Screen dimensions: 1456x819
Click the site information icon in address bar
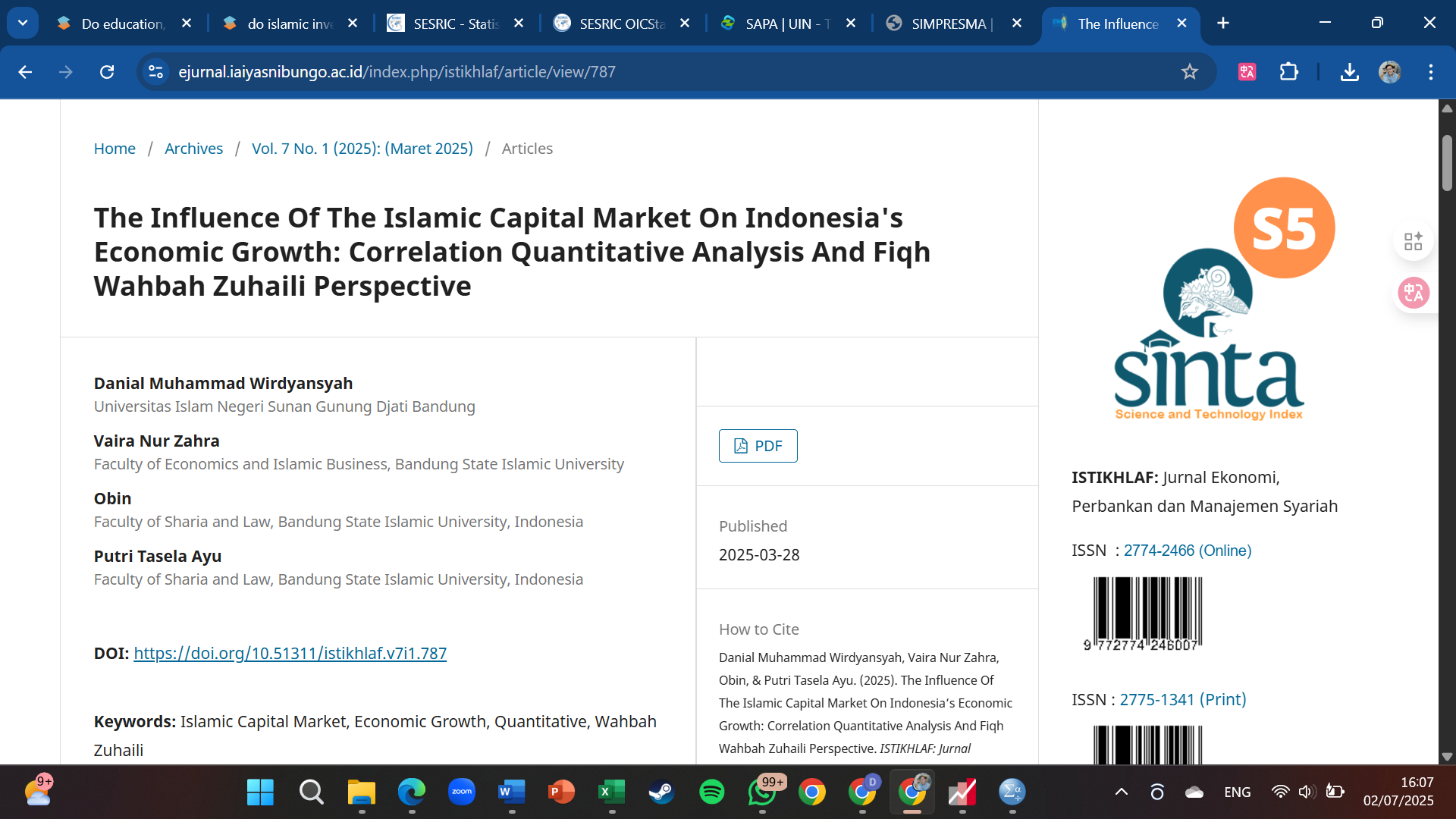(x=156, y=72)
